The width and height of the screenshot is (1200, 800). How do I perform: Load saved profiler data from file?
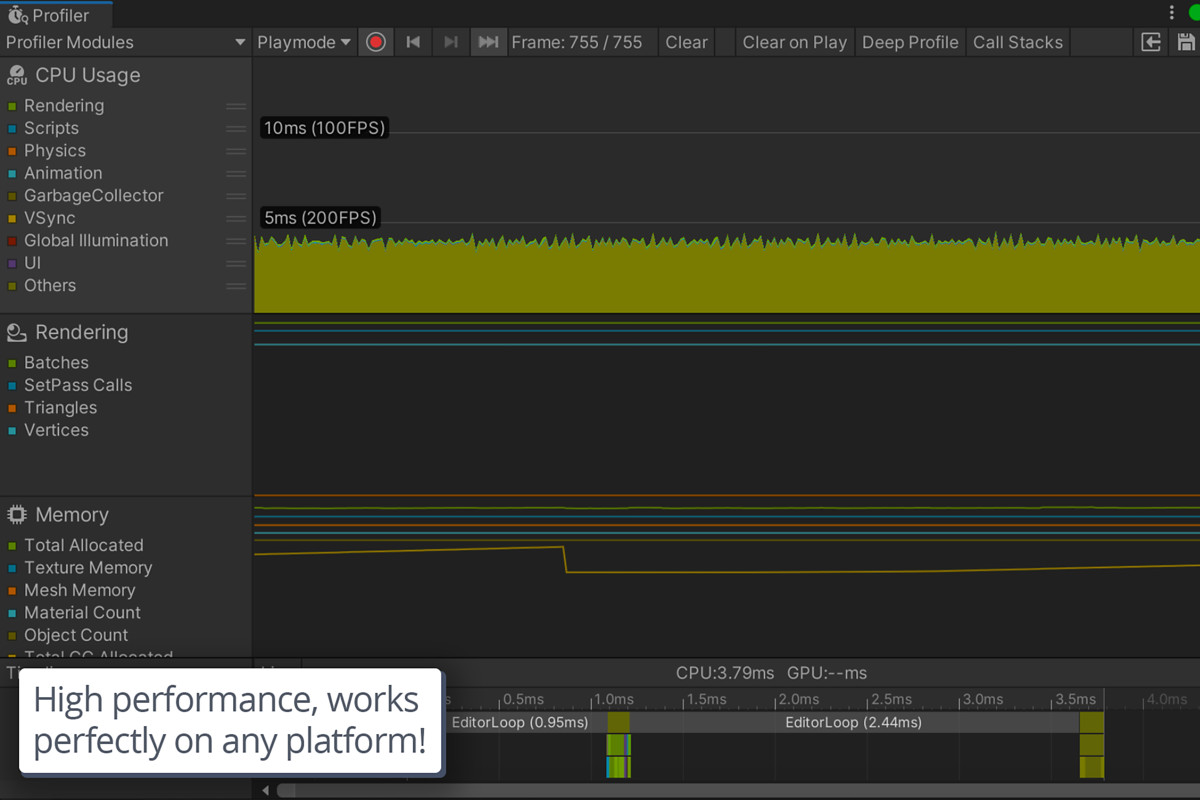click(1152, 42)
